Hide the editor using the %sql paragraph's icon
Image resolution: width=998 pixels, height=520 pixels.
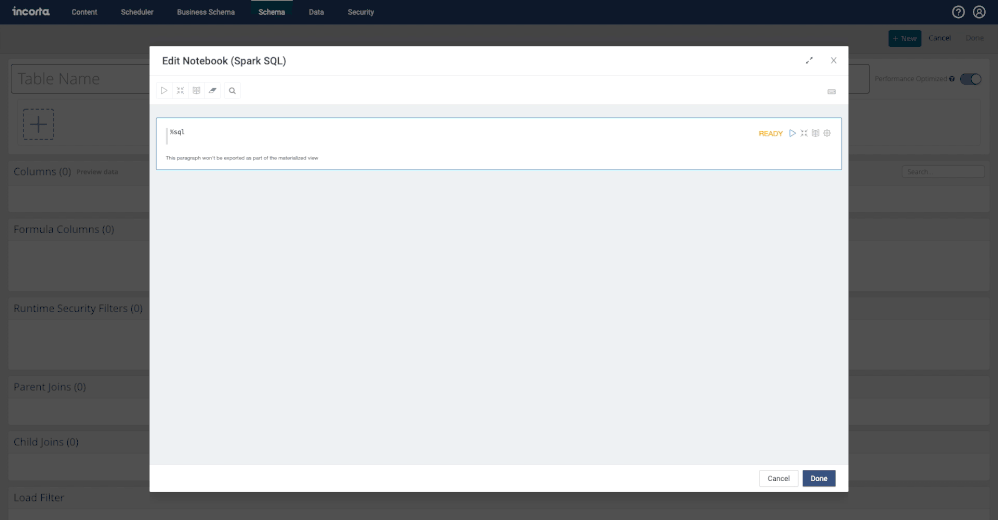804,133
